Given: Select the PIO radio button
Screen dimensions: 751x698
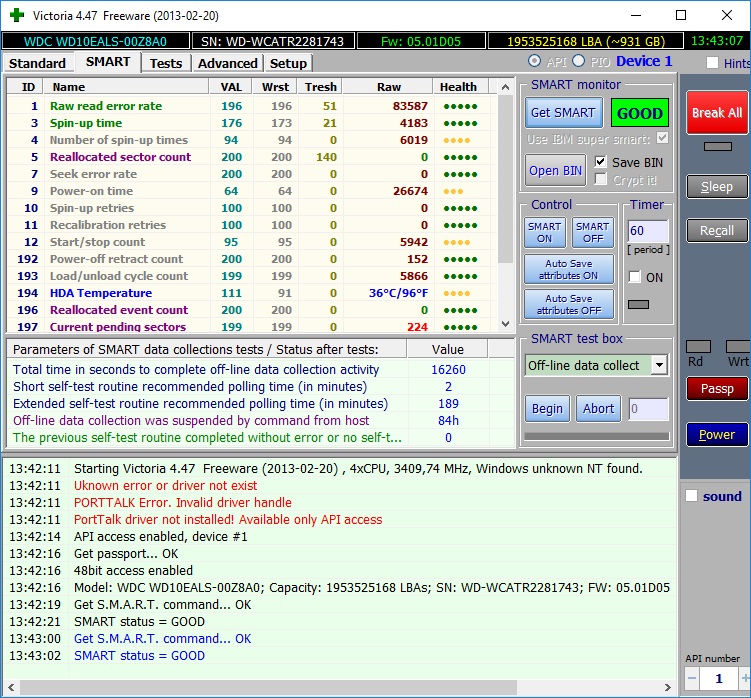Looking at the screenshot, I should [x=579, y=61].
